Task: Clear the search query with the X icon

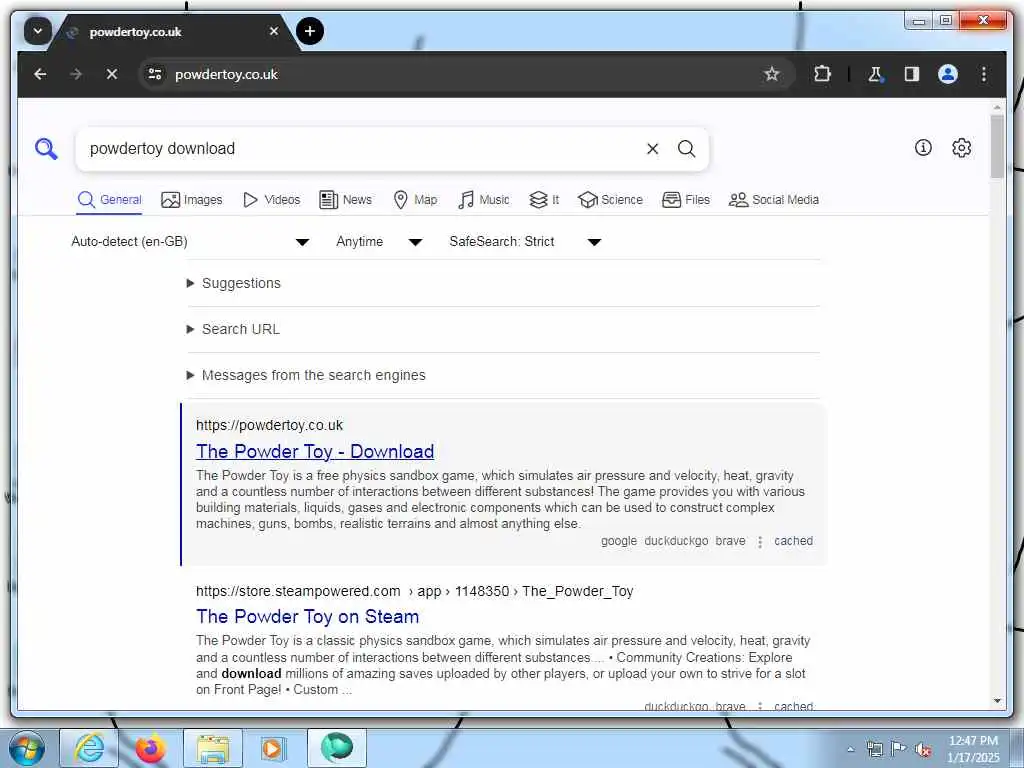Action: [652, 149]
